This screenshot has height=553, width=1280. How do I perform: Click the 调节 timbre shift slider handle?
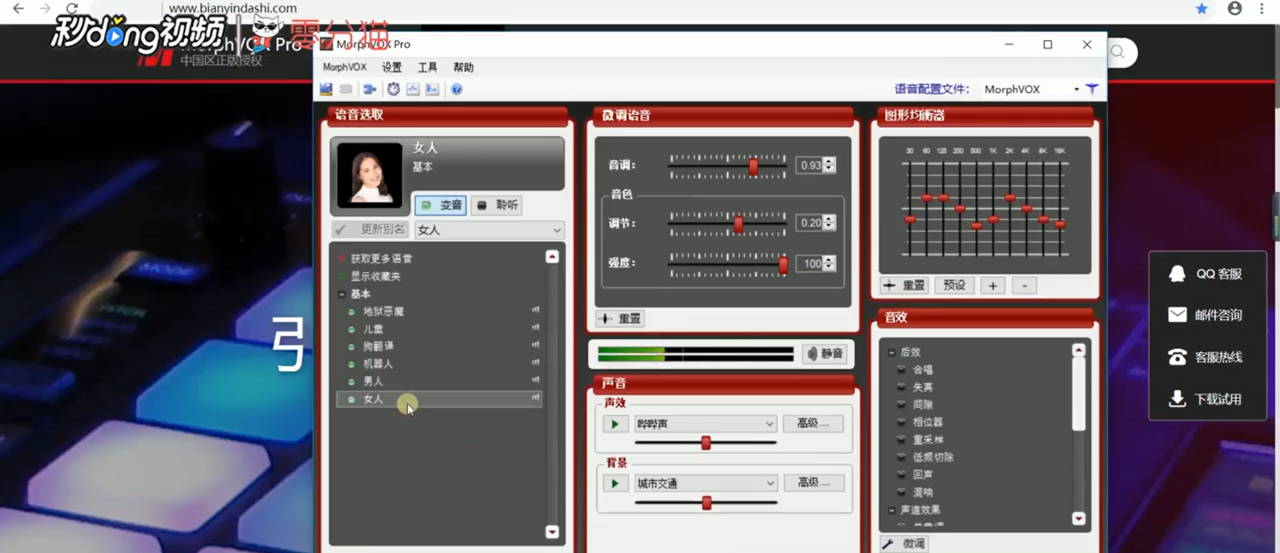pyautogui.click(x=738, y=223)
